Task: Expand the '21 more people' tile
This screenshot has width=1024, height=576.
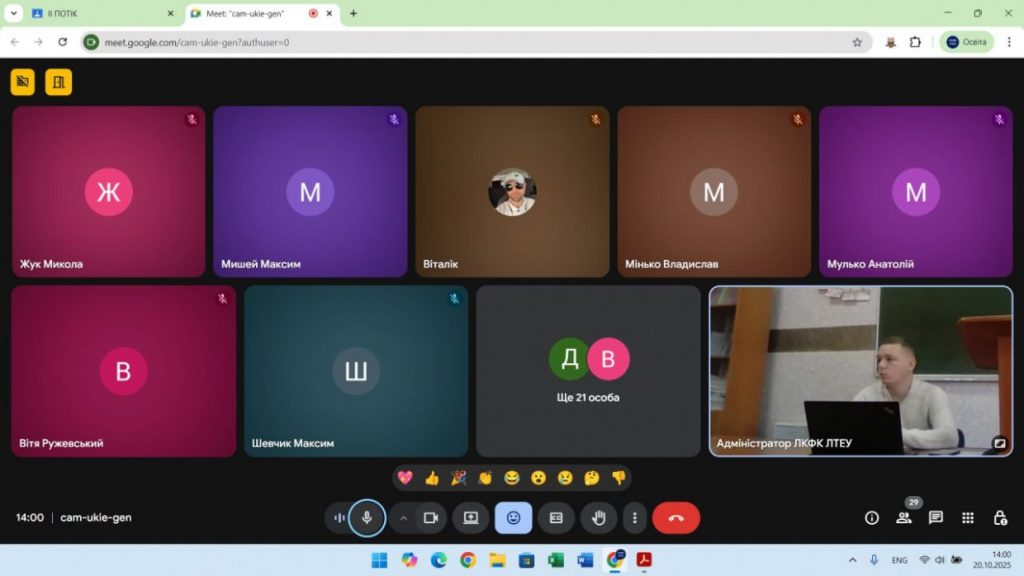Action: point(588,371)
